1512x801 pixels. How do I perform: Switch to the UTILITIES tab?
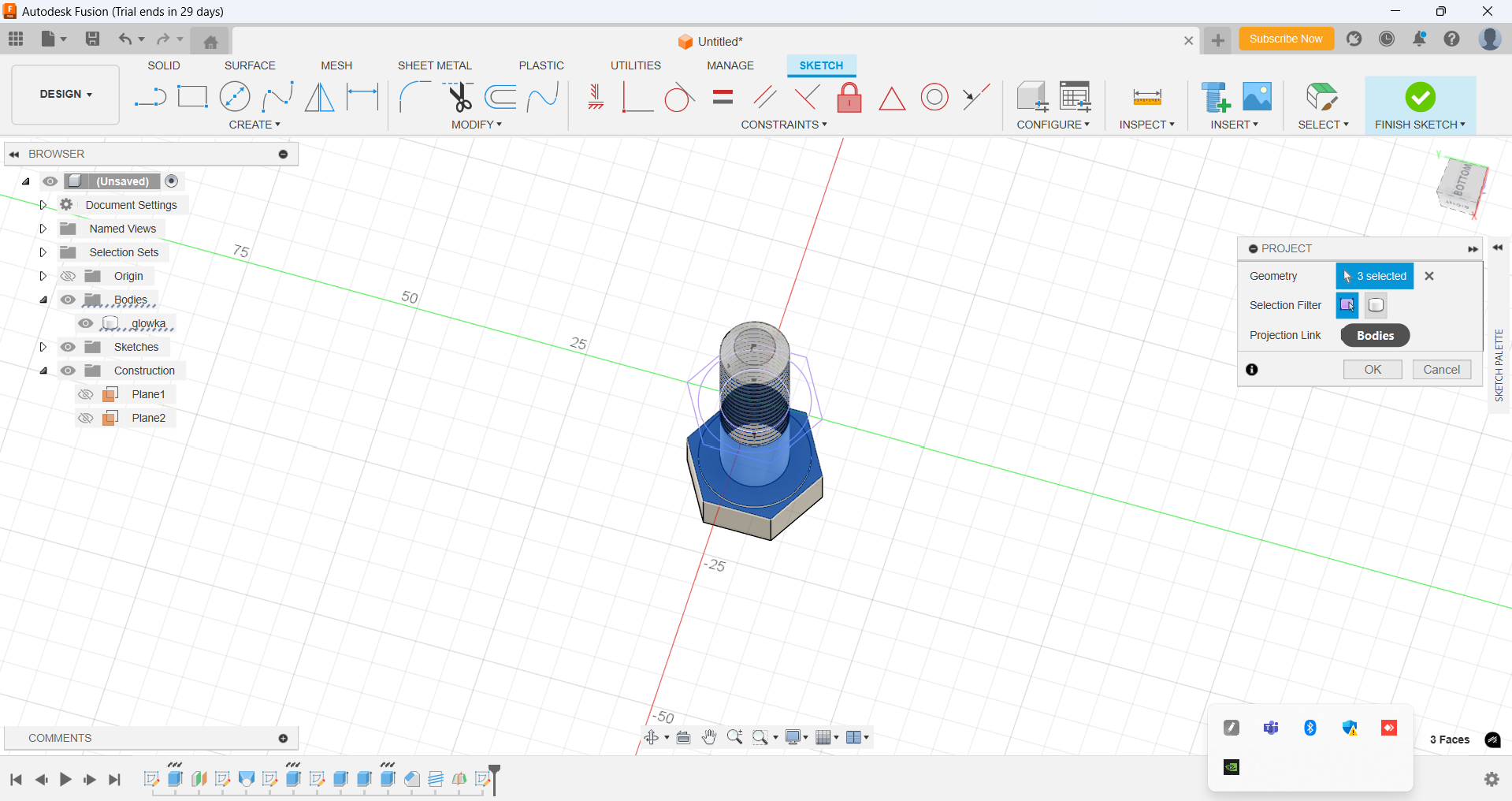click(x=636, y=65)
